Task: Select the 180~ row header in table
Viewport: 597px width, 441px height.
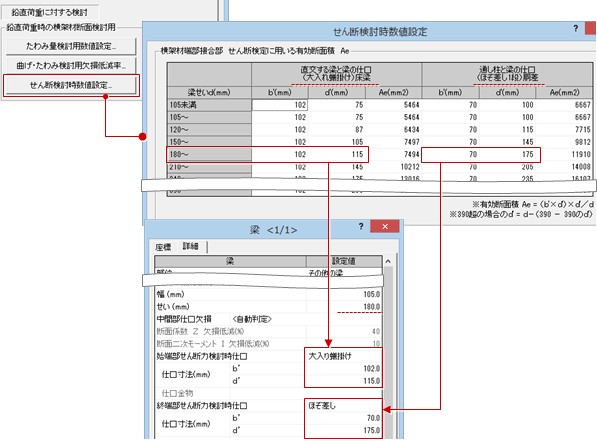Action: 209,155
